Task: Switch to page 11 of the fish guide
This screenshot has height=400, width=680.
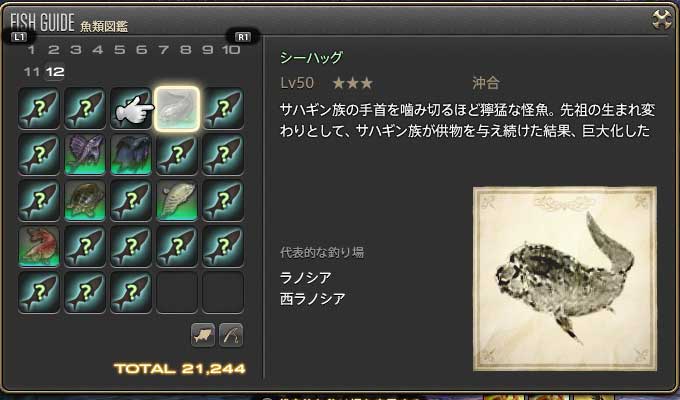Action: click(x=32, y=72)
